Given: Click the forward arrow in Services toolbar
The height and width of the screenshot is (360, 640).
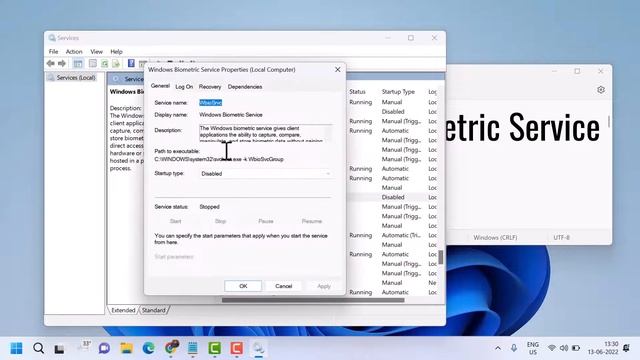Looking at the screenshot, I should [x=62, y=63].
